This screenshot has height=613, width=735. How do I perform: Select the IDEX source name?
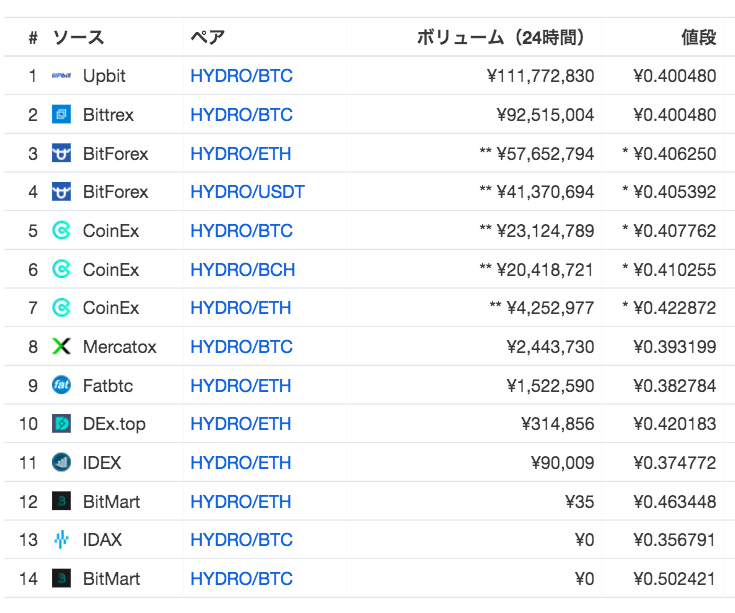(102, 463)
